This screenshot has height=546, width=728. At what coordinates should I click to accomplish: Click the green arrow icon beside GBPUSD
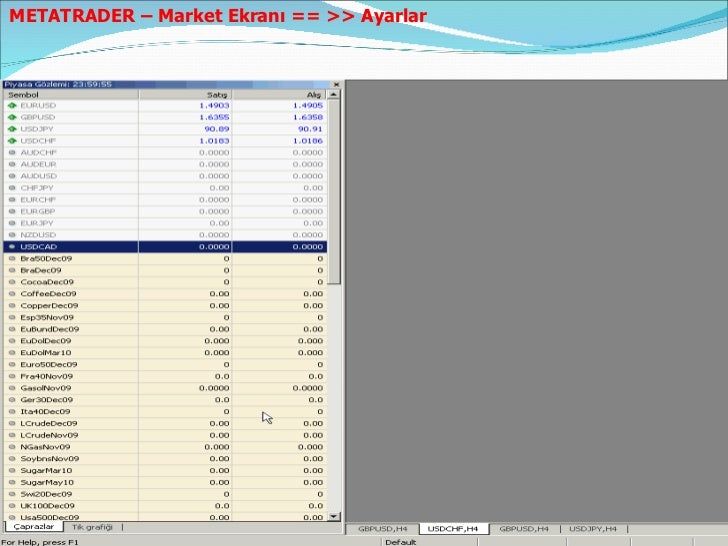point(12,117)
